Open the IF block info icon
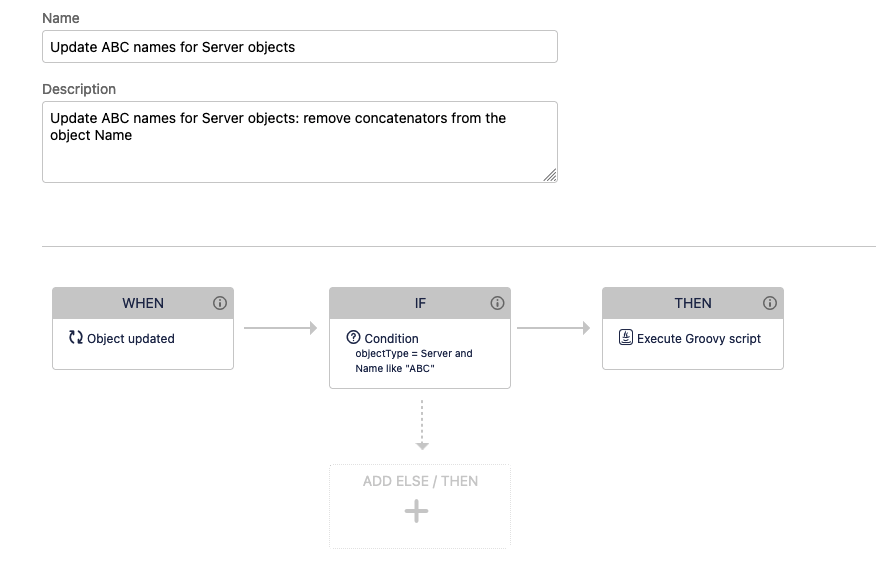Image resolution: width=876 pixels, height=564 pixels. [x=497, y=303]
